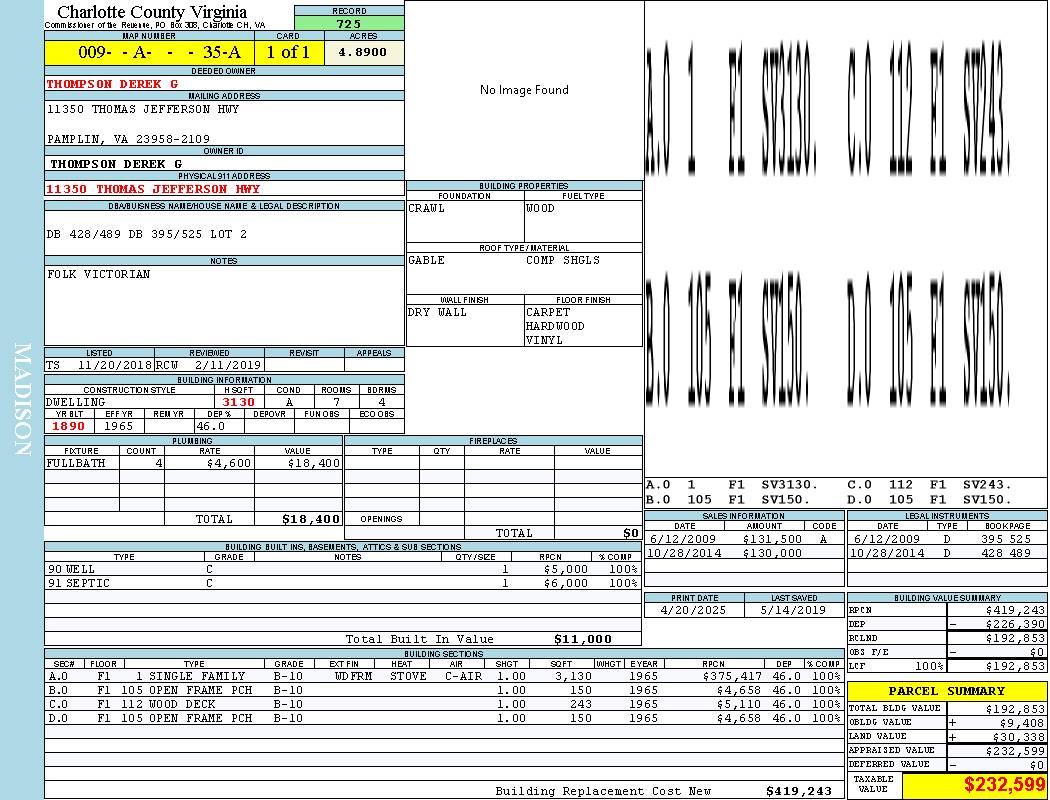Viewport: 1050px width, 800px height.
Task: Click the No Image Found placeholder
Action: click(524, 90)
